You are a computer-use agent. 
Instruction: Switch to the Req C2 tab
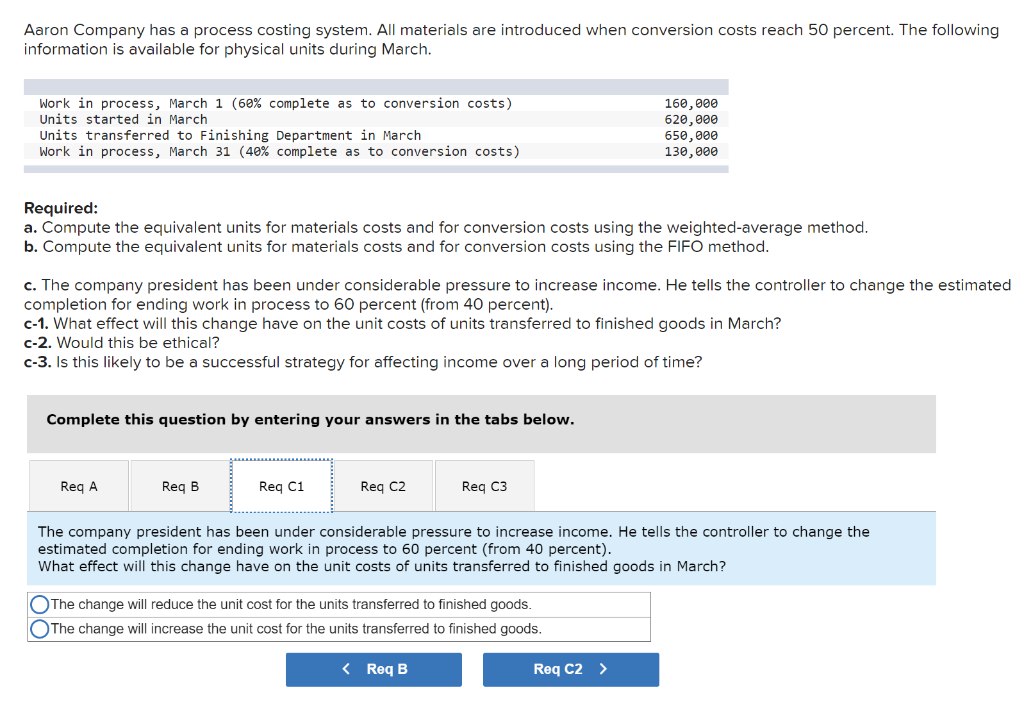[383, 485]
